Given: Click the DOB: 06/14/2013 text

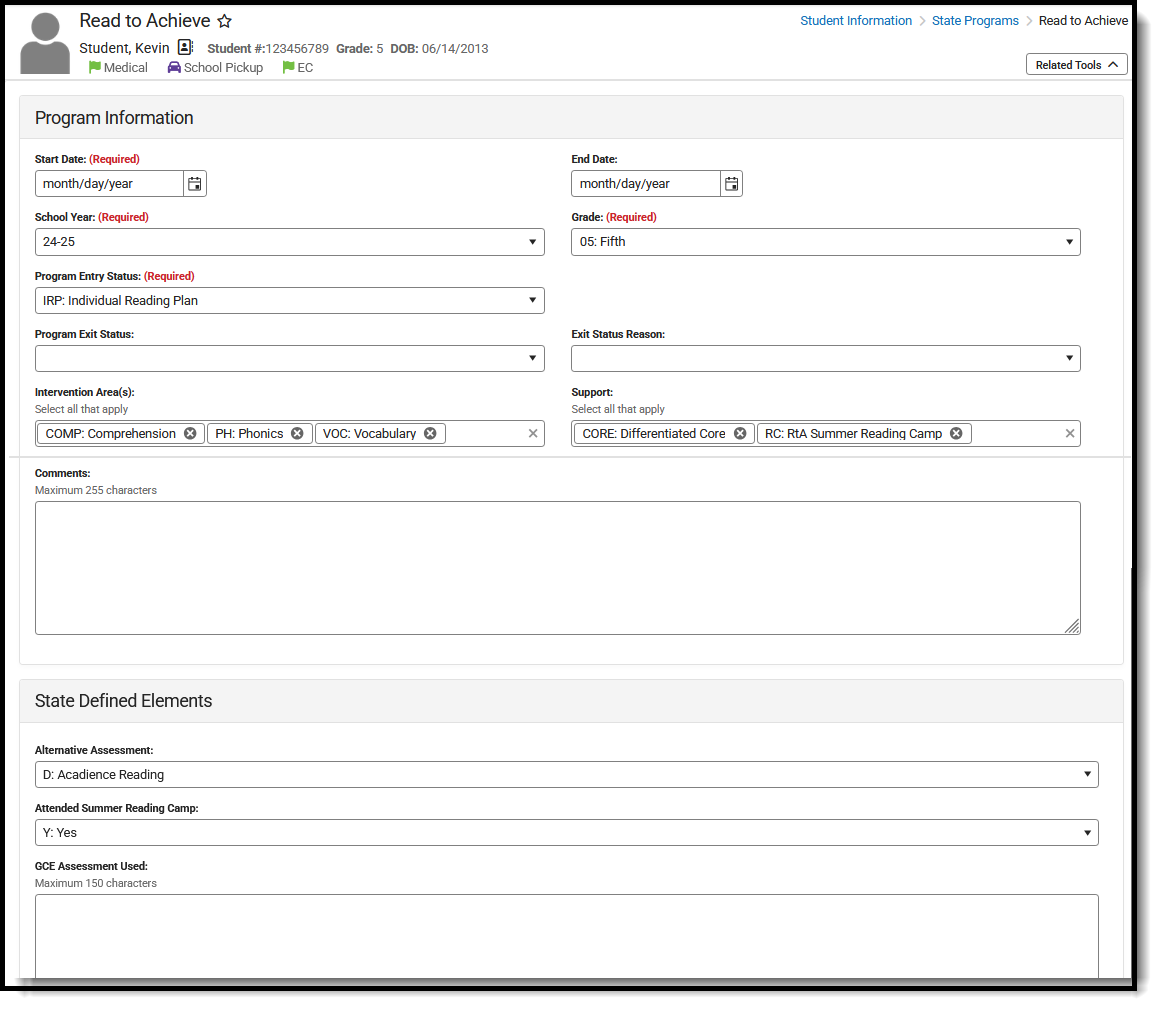Looking at the screenshot, I should tap(439, 49).
